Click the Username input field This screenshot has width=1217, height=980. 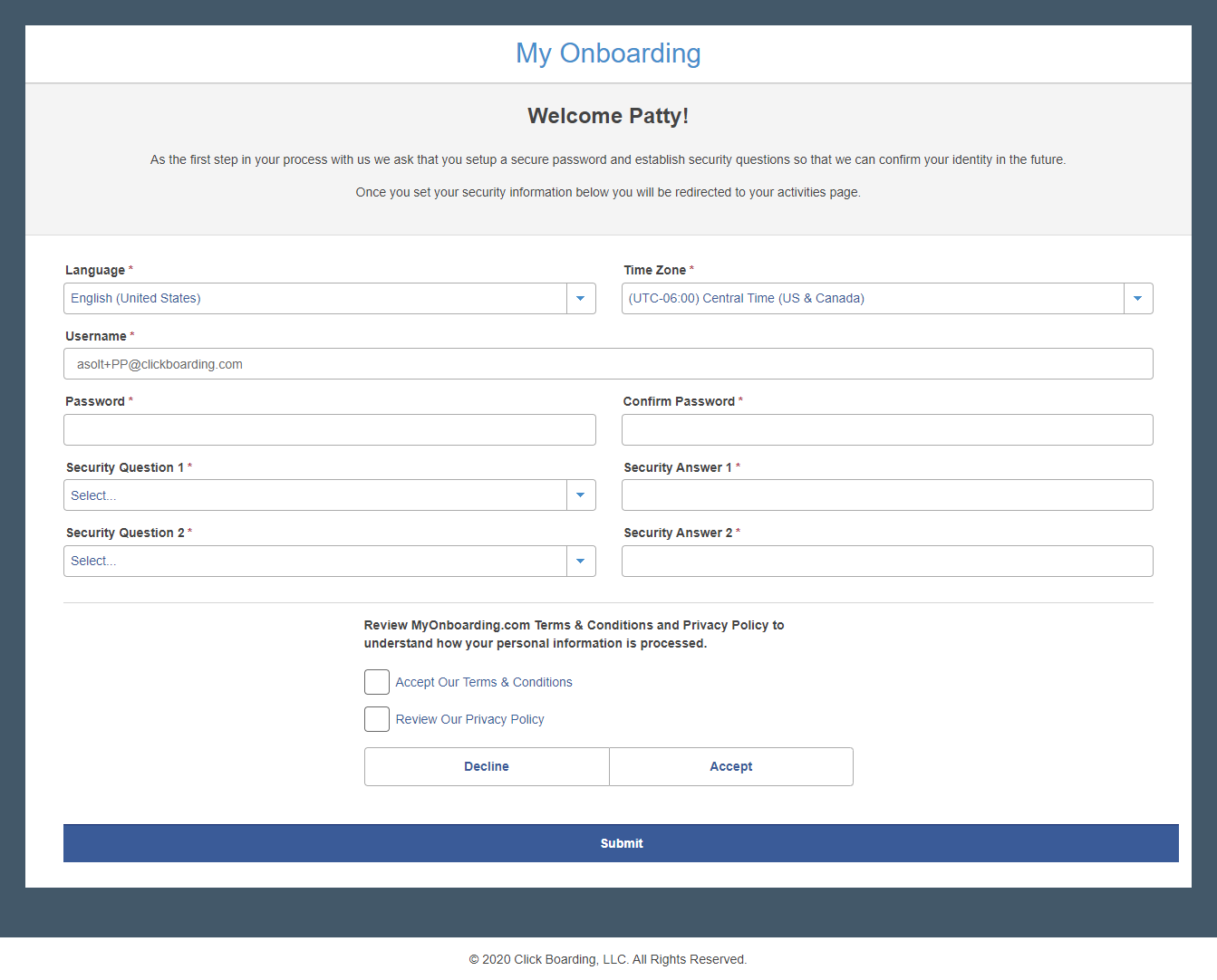(x=608, y=364)
